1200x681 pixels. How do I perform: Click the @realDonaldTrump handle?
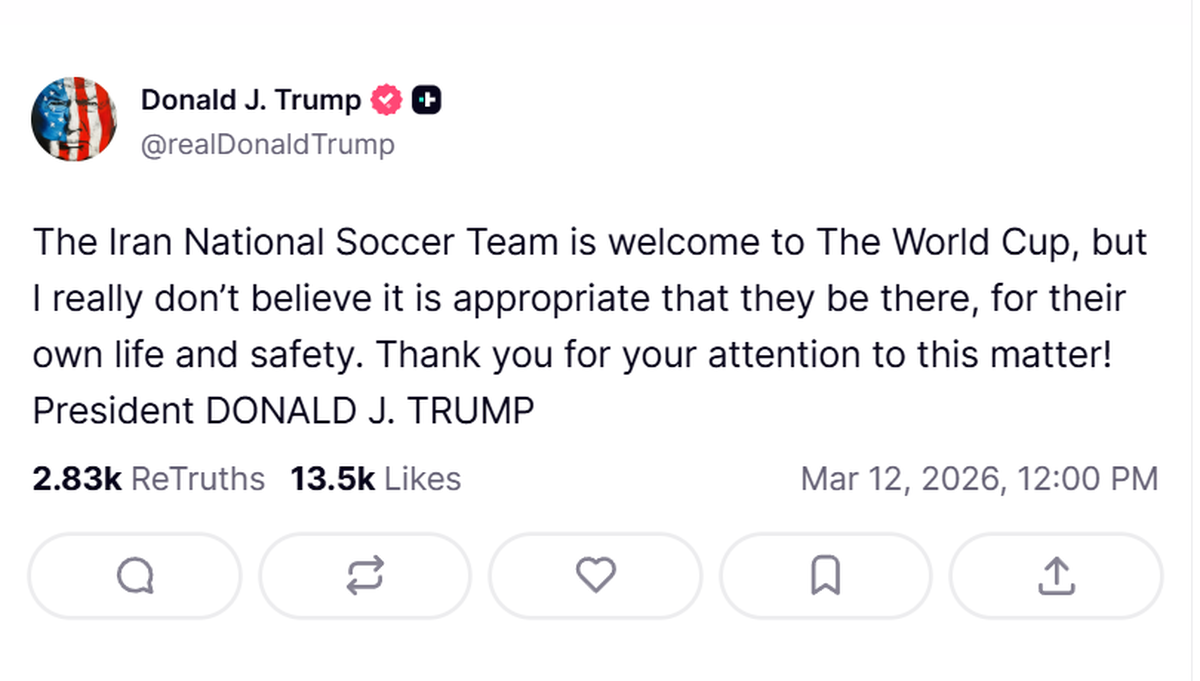267,145
